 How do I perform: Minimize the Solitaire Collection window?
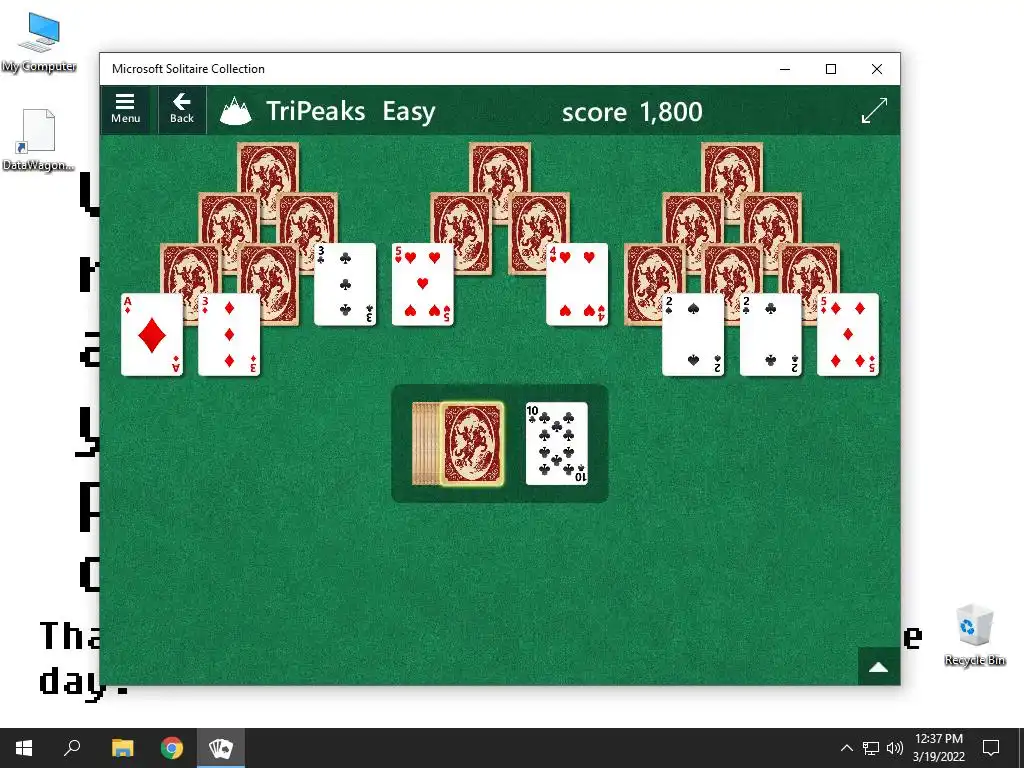785,69
